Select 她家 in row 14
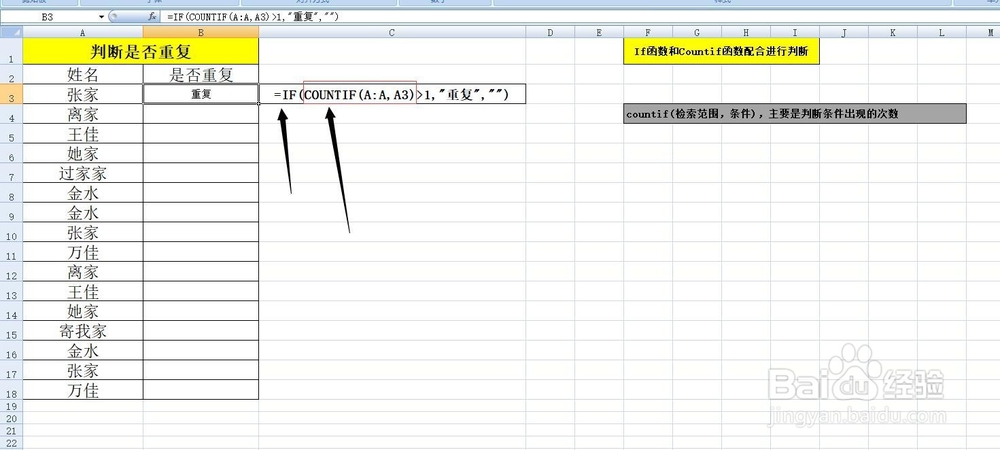This screenshot has width=1000, height=450. (83, 312)
